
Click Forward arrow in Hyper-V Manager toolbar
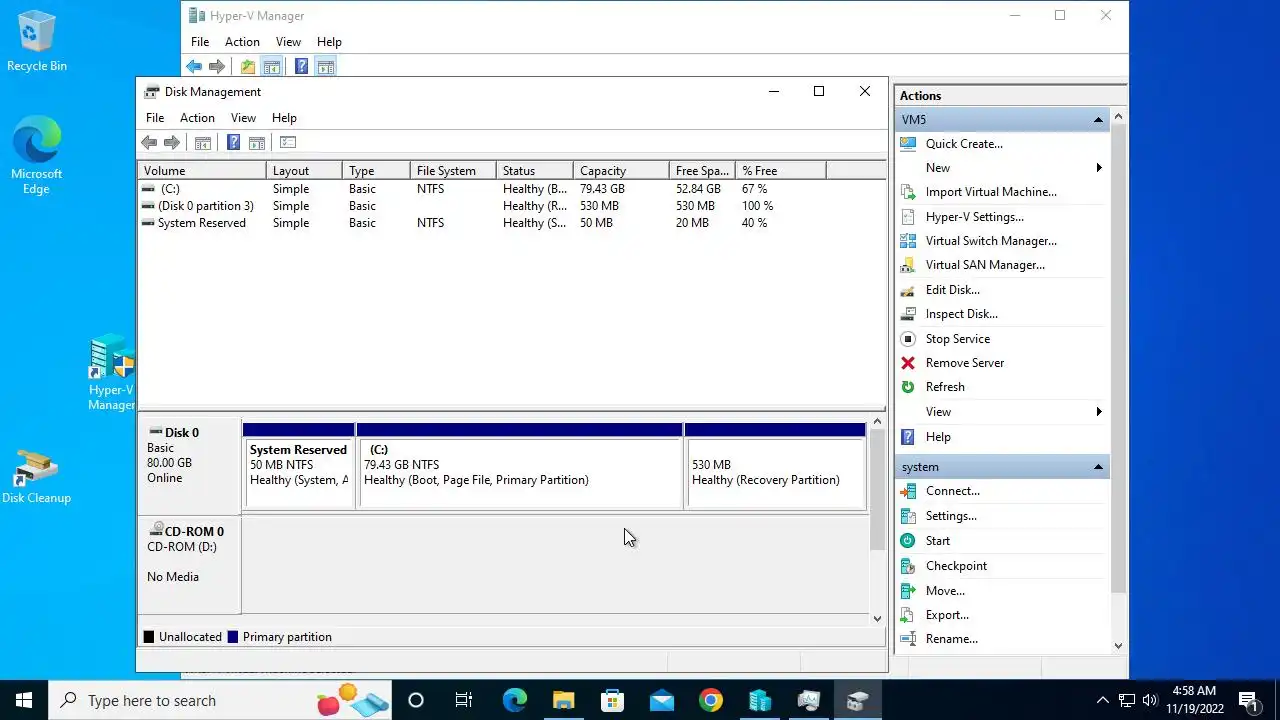pos(217,67)
